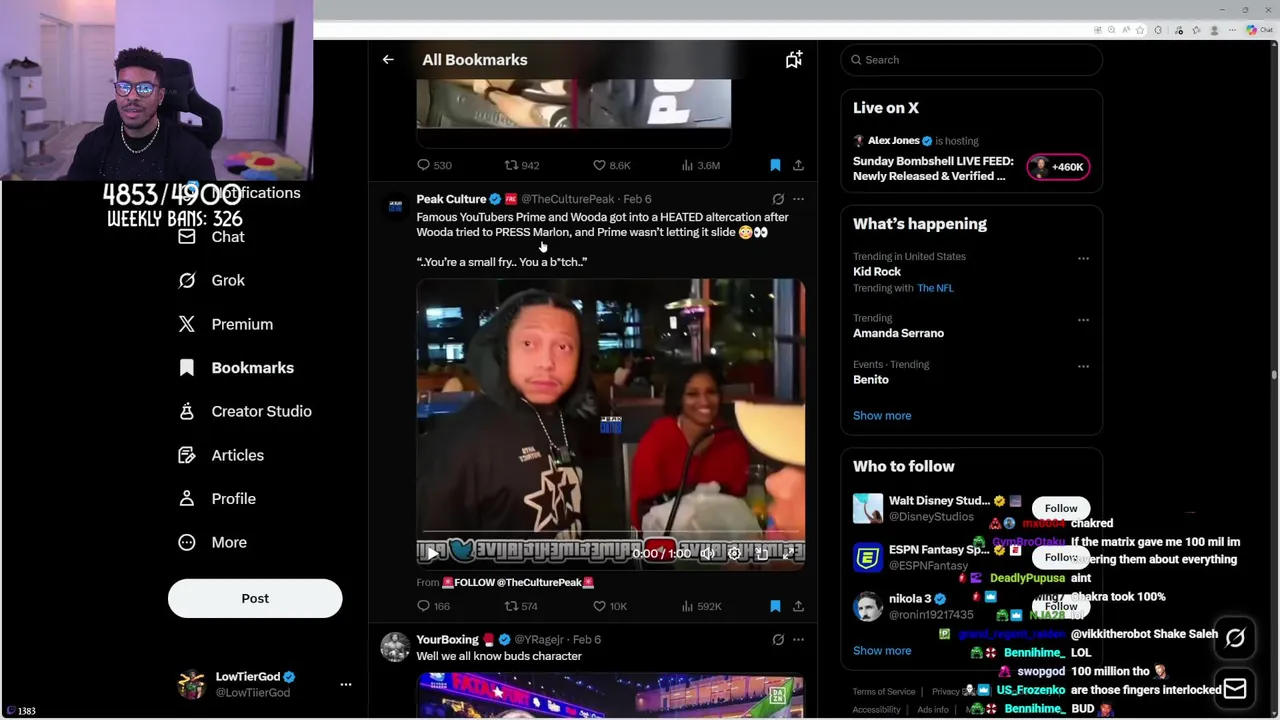Open Articles in the sidebar

[x=221, y=455]
